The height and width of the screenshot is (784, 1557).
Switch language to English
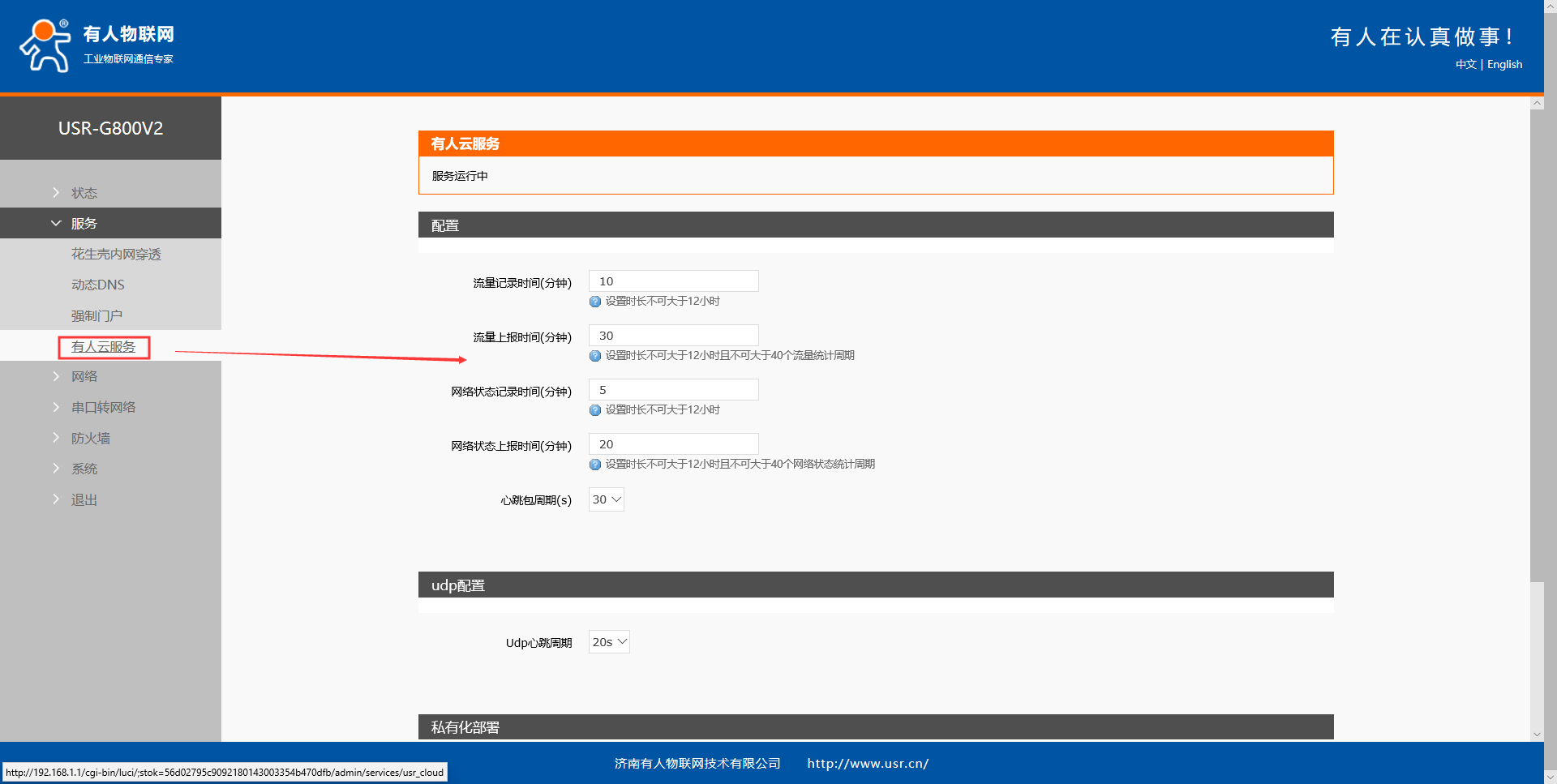tap(1504, 65)
